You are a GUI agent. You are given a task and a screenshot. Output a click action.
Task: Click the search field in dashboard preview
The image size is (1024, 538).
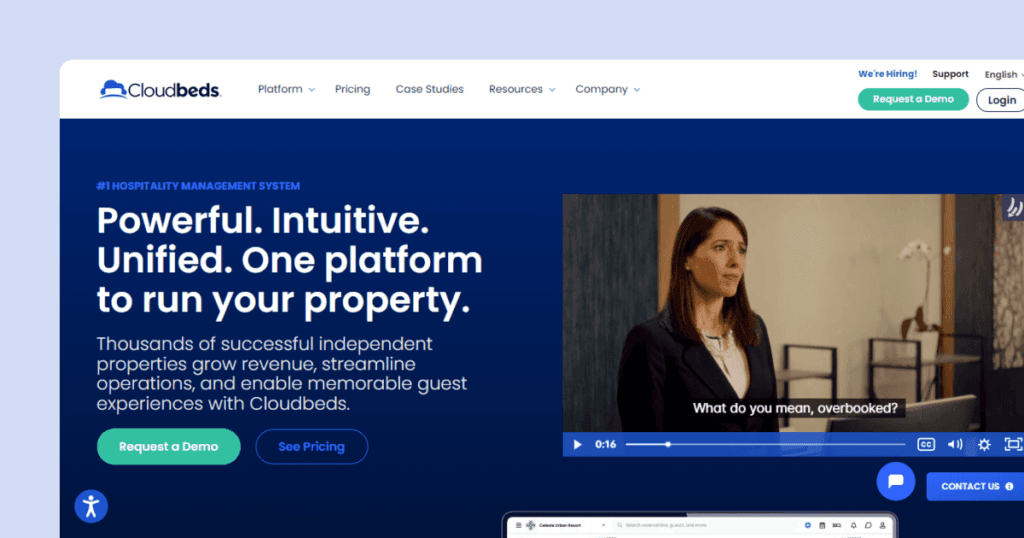pyautogui.click(x=707, y=525)
